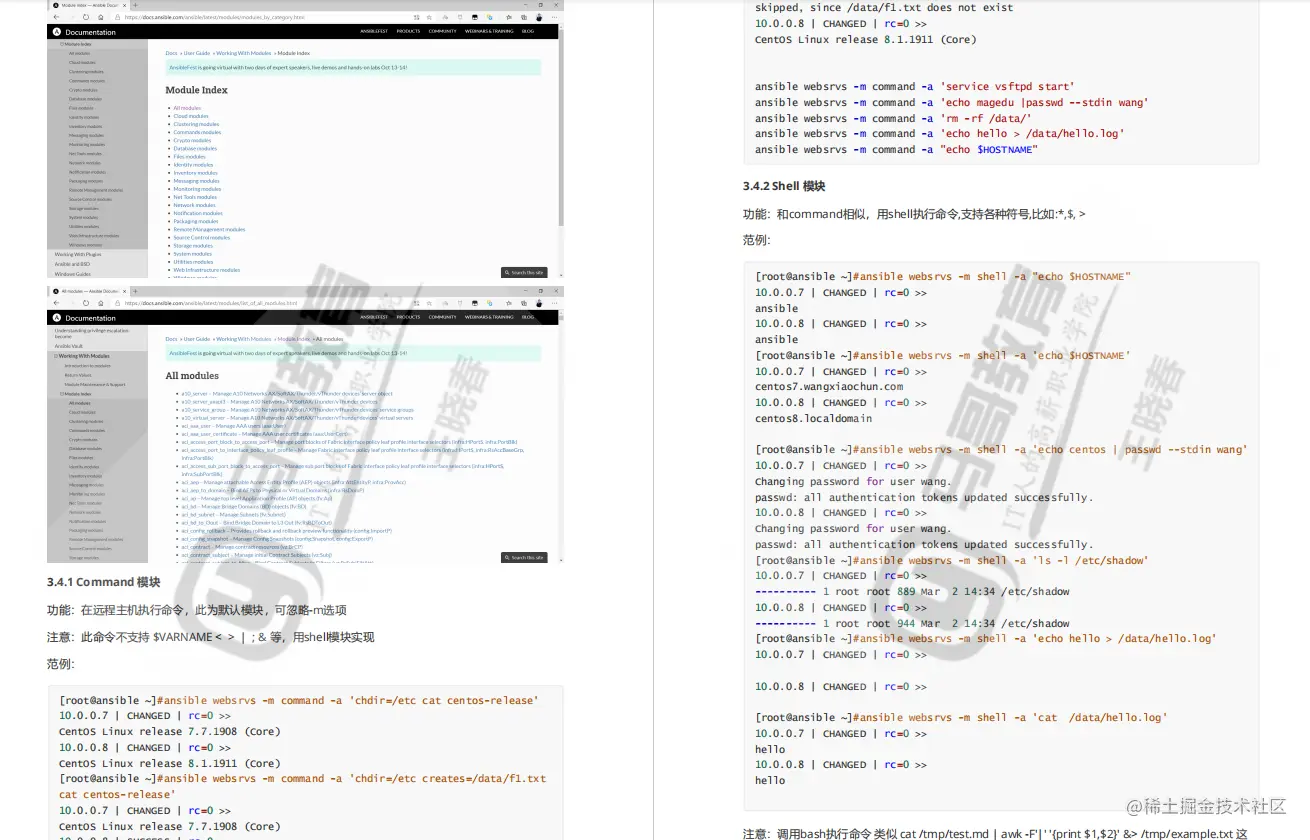Open the ellipsis menu in upper Module Index browser
This screenshot has width=1310, height=840.
pos(554,17)
